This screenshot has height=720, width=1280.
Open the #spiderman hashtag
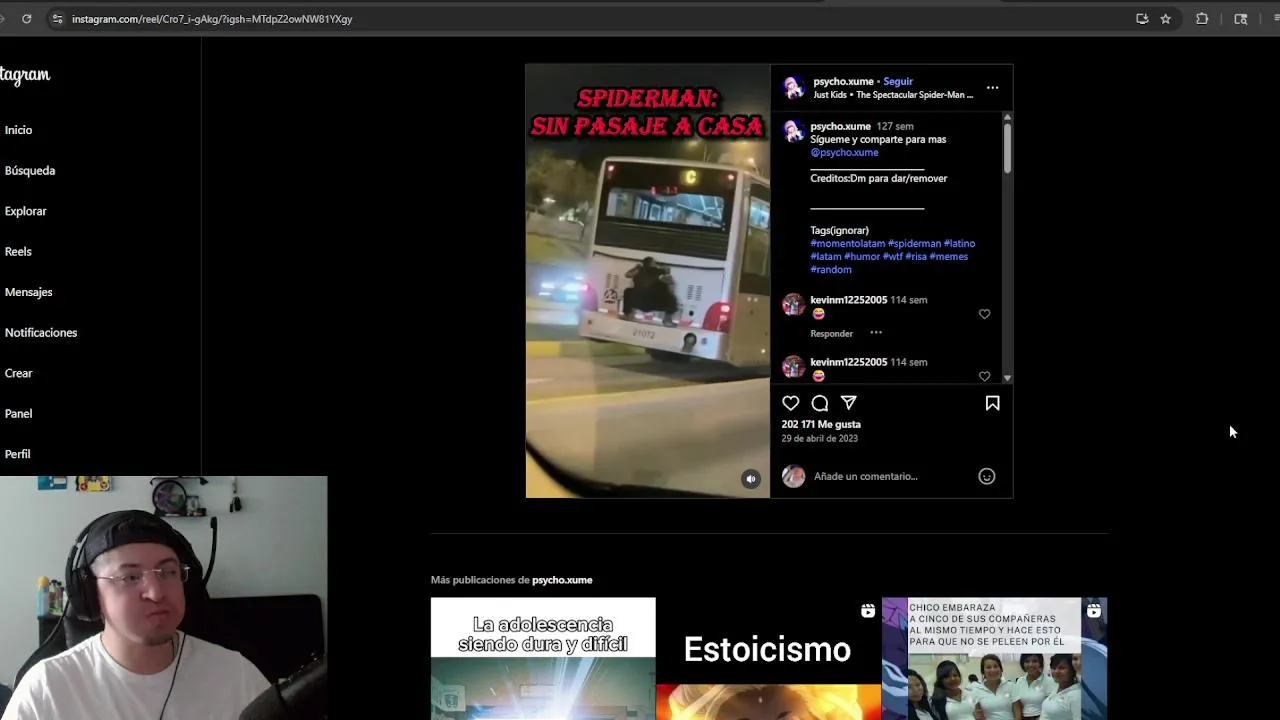coord(914,243)
